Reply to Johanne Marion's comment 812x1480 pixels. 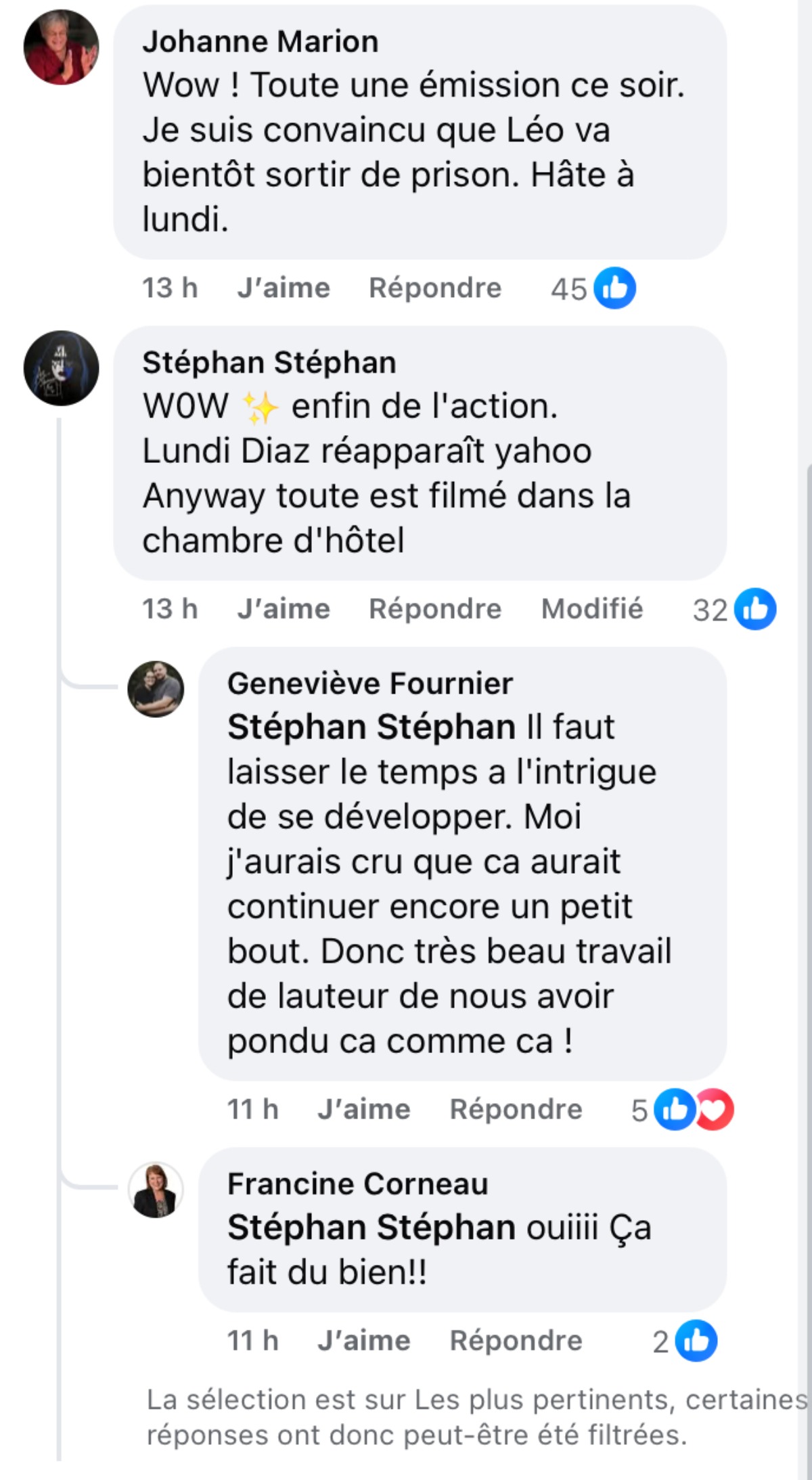435,288
